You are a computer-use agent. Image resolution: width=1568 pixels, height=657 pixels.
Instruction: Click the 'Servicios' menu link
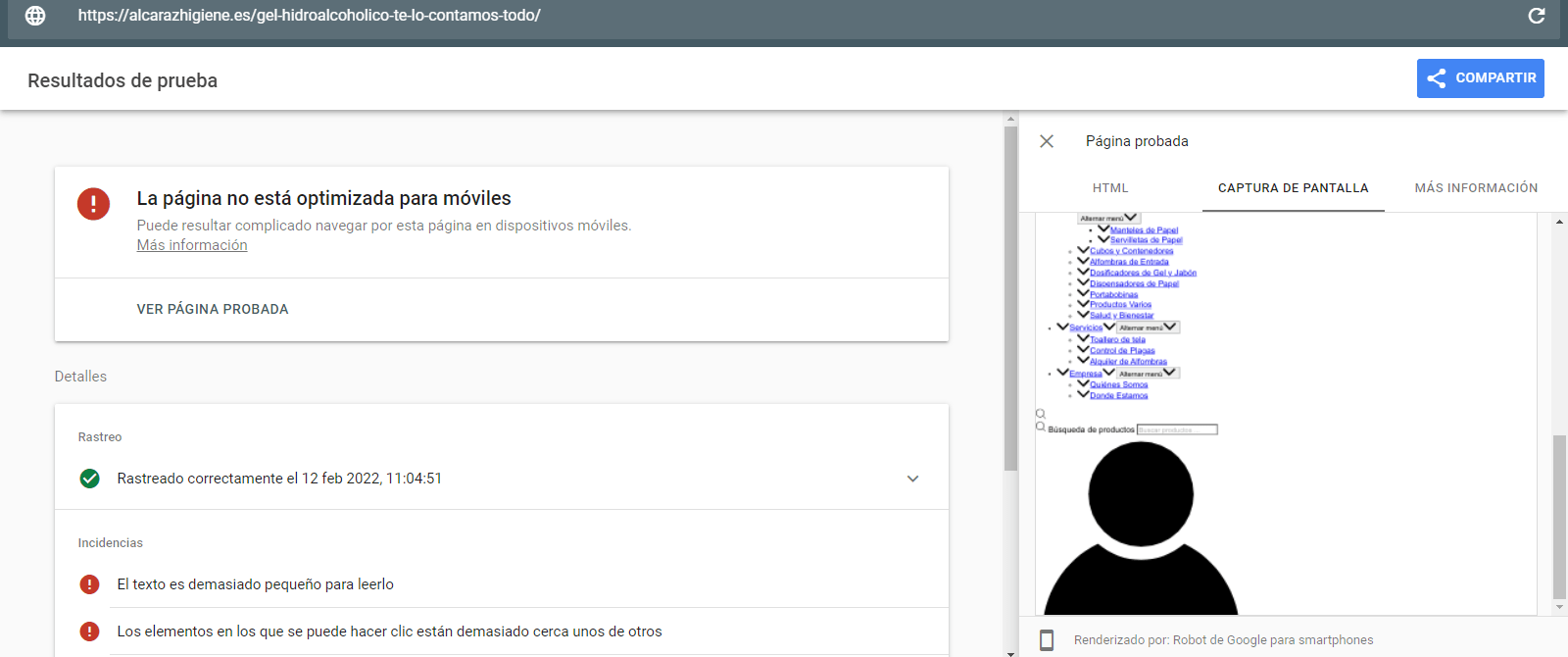click(x=1086, y=328)
